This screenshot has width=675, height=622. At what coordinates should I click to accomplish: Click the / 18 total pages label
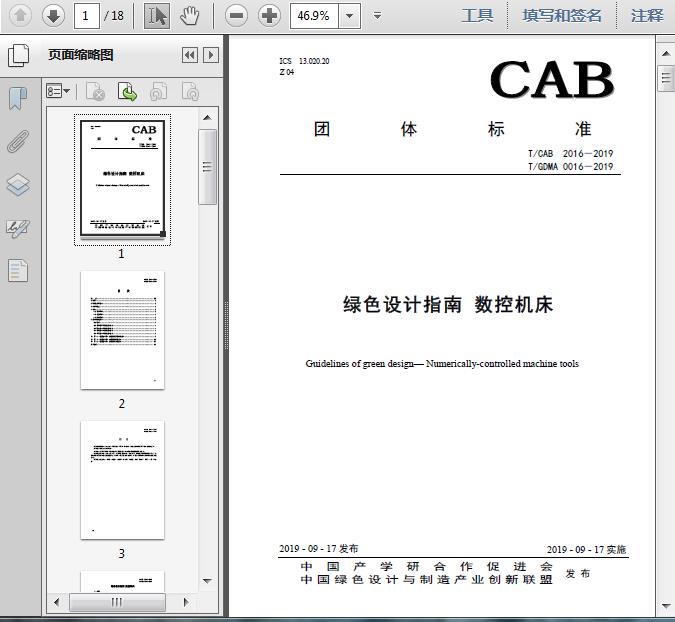tap(114, 16)
